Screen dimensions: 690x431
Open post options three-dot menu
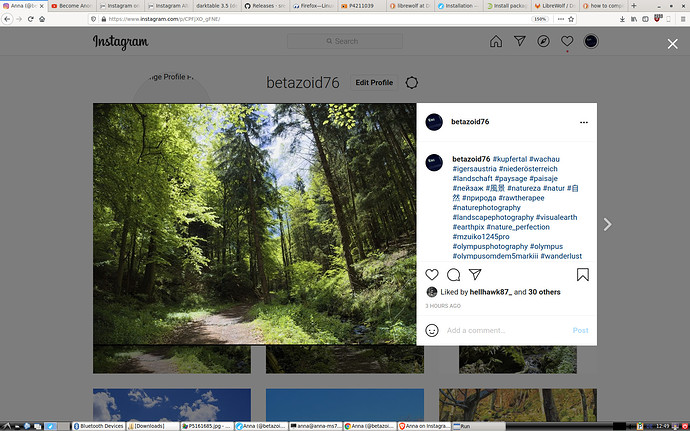point(582,122)
